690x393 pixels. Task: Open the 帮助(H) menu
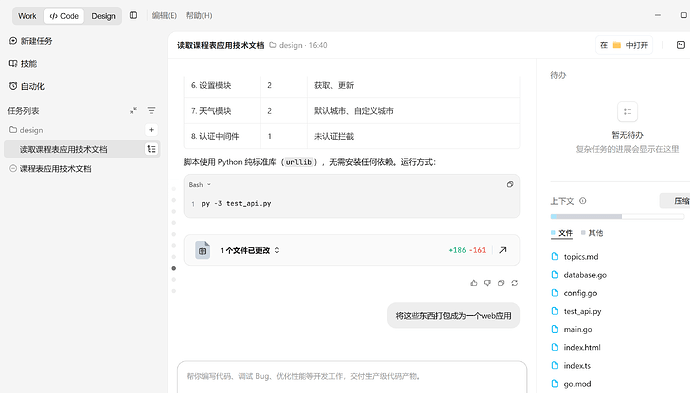click(199, 15)
